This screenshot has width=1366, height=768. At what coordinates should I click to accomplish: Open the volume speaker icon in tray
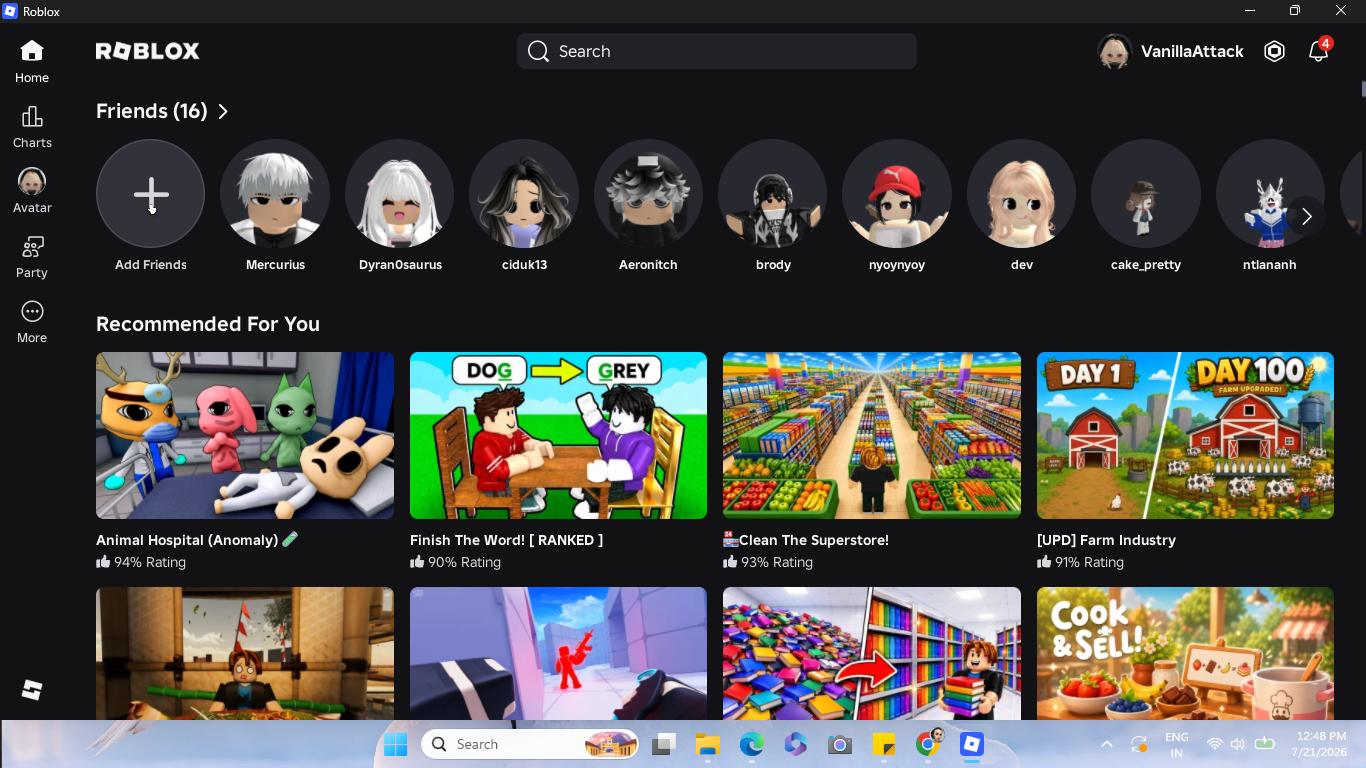[1238, 744]
